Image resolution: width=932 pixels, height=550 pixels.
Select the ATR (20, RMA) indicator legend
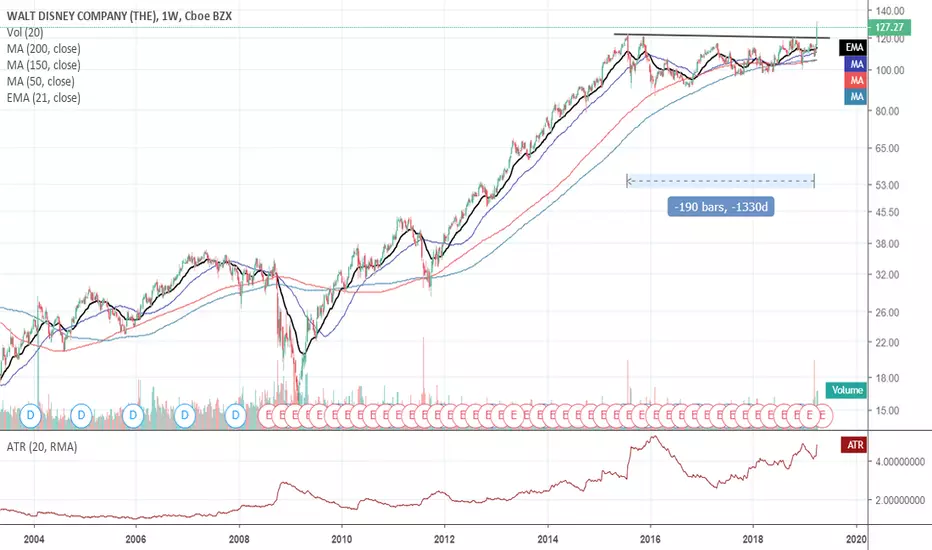(x=42, y=447)
